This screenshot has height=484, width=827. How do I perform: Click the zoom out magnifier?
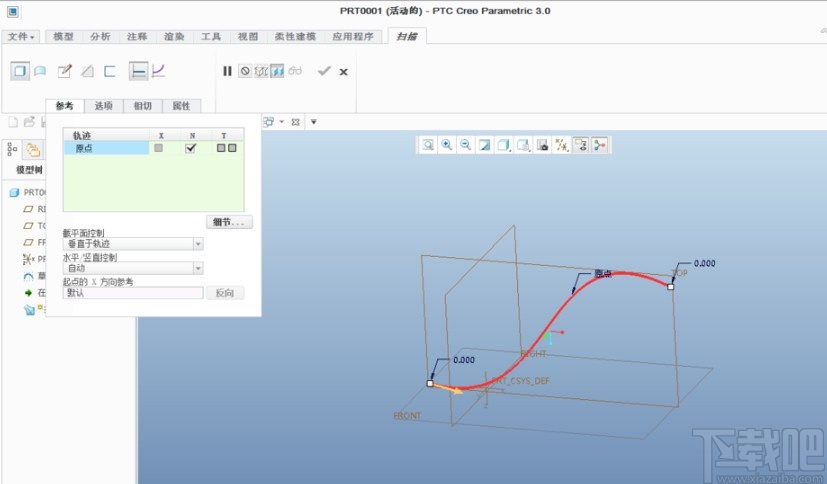pyautogui.click(x=465, y=145)
